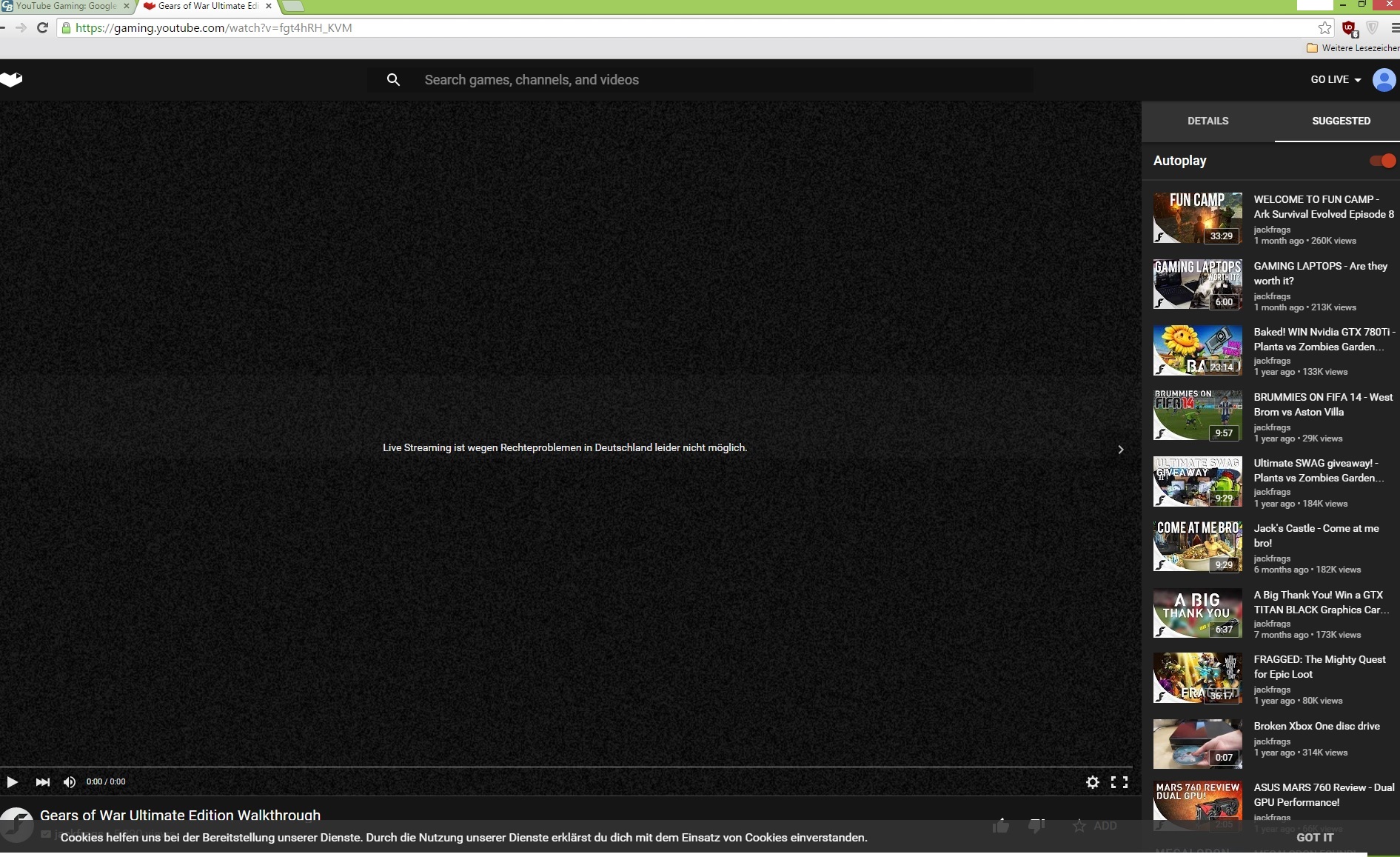1400x857 pixels.
Task: Play the video
Action: [x=12, y=781]
